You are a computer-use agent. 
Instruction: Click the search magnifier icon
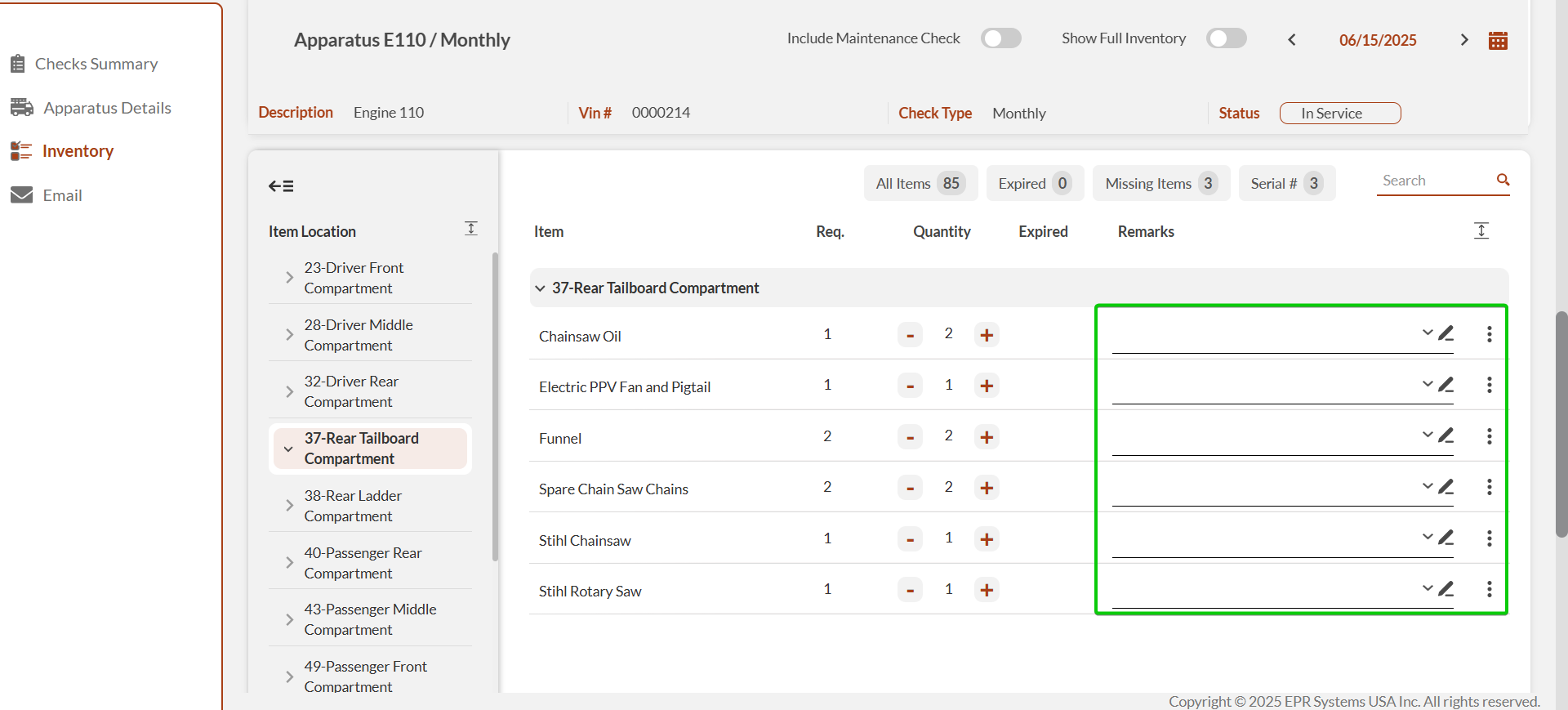point(1503,180)
